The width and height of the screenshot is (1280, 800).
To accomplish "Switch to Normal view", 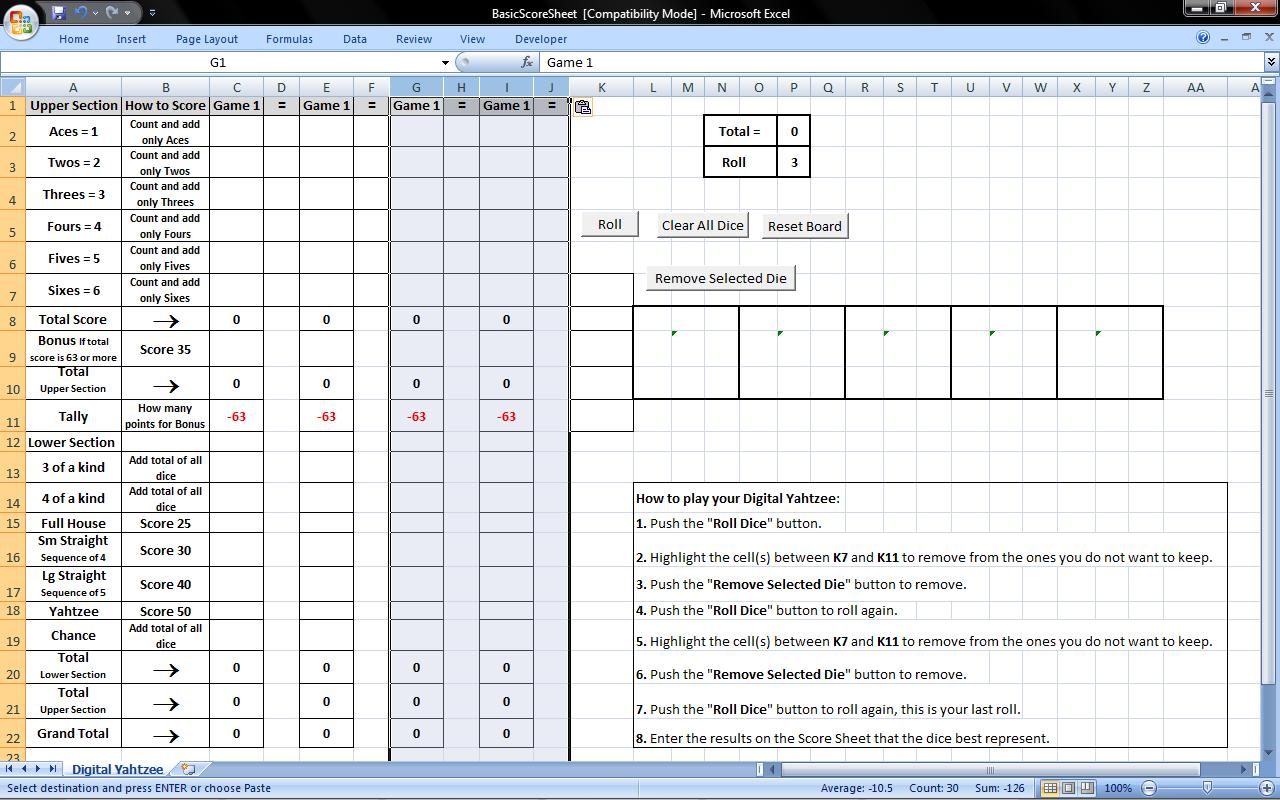I will click(x=1049, y=788).
